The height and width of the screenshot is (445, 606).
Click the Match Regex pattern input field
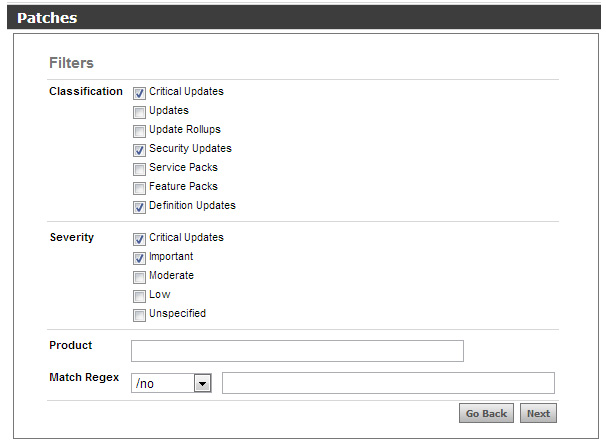click(x=388, y=383)
